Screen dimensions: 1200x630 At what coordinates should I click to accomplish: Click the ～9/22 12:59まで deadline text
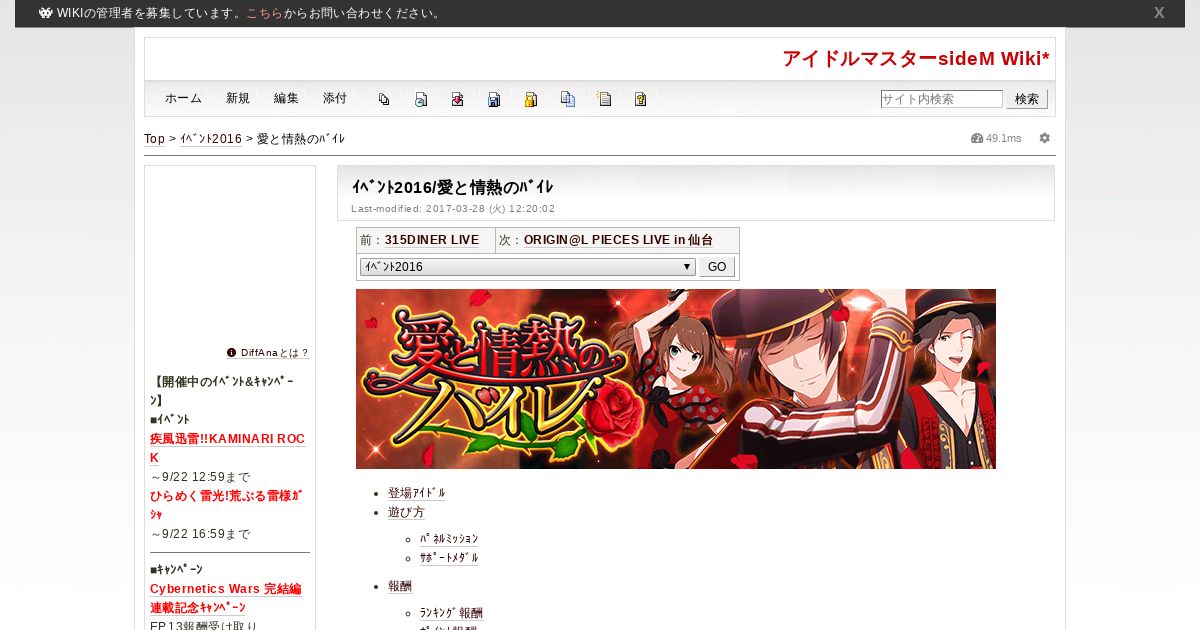[200, 477]
